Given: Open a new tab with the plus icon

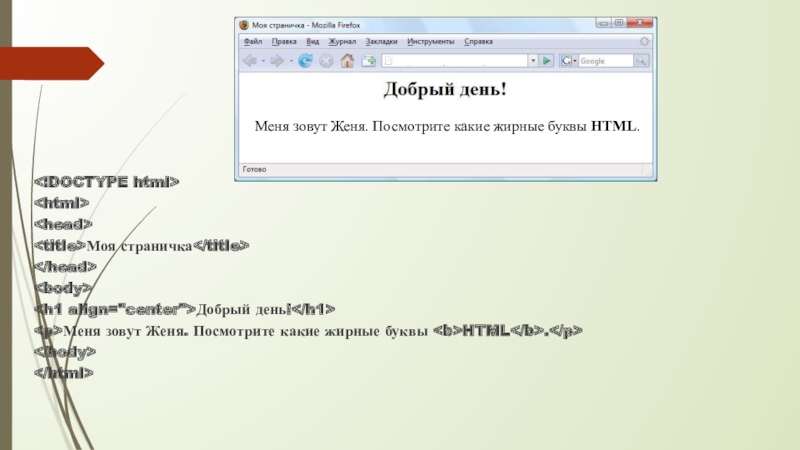Looking at the screenshot, I should [x=368, y=61].
